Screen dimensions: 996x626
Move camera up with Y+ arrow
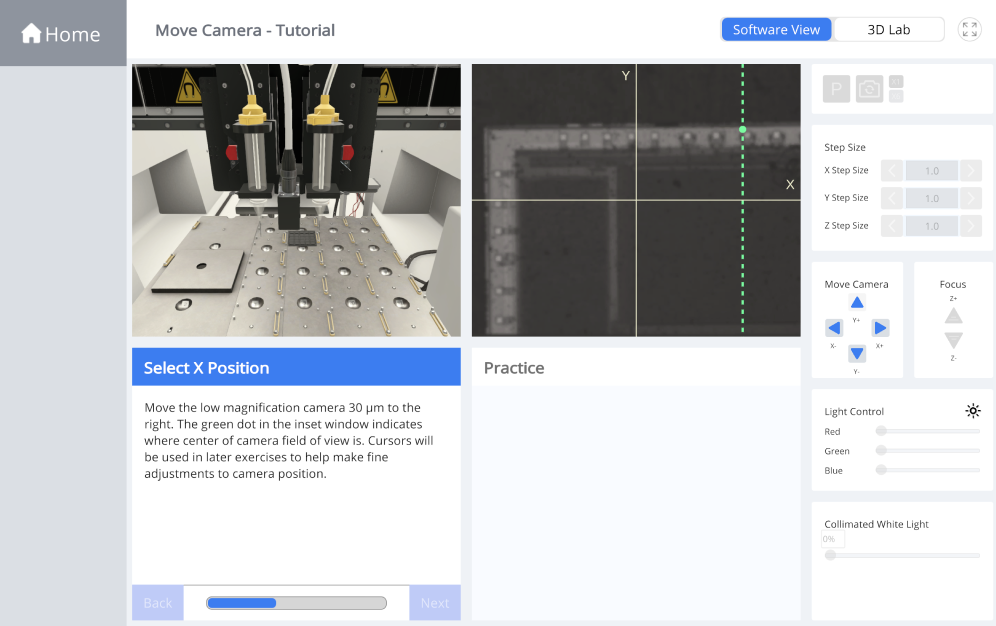pyautogui.click(x=857, y=303)
